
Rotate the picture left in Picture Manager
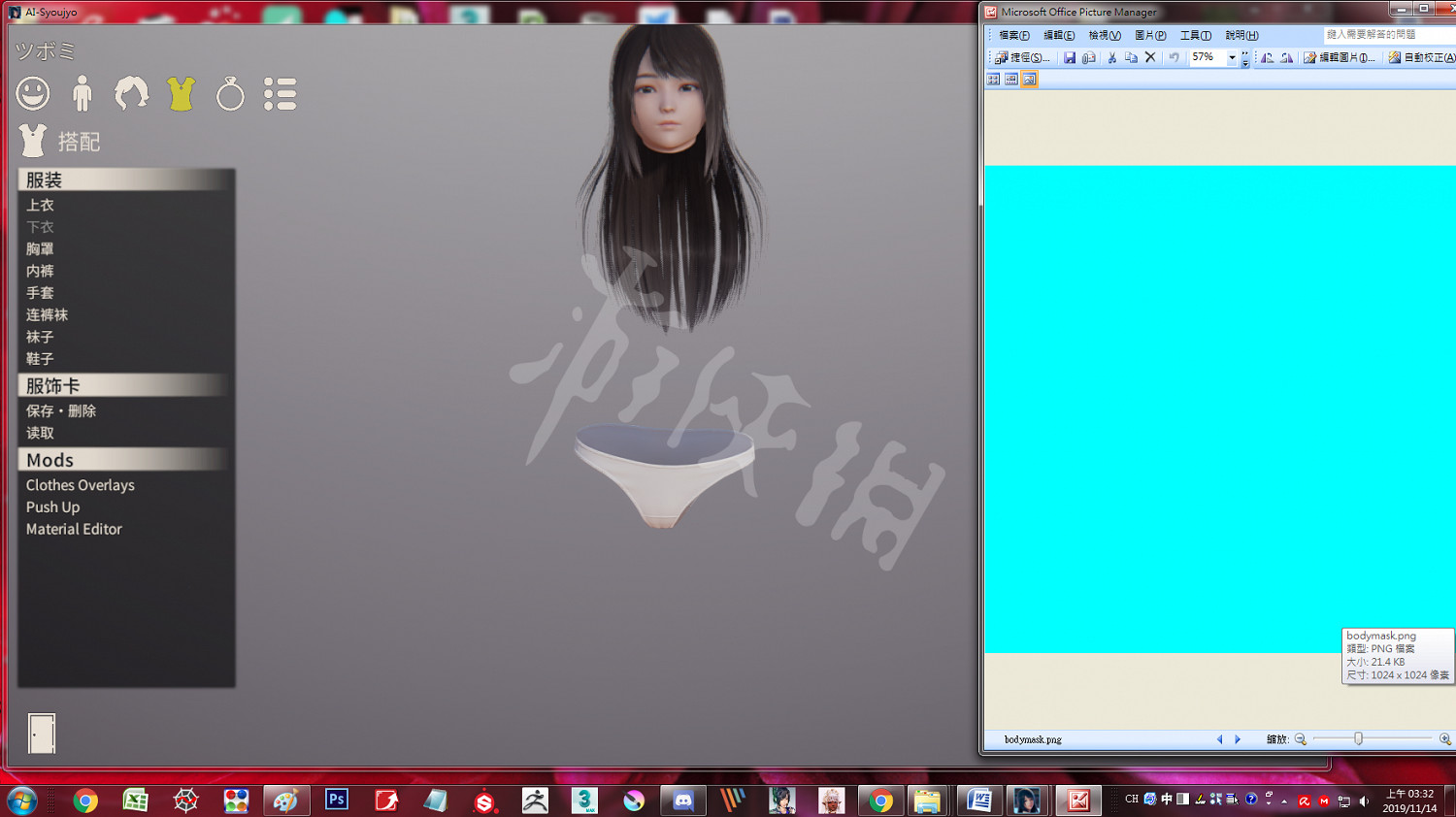coord(1267,58)
